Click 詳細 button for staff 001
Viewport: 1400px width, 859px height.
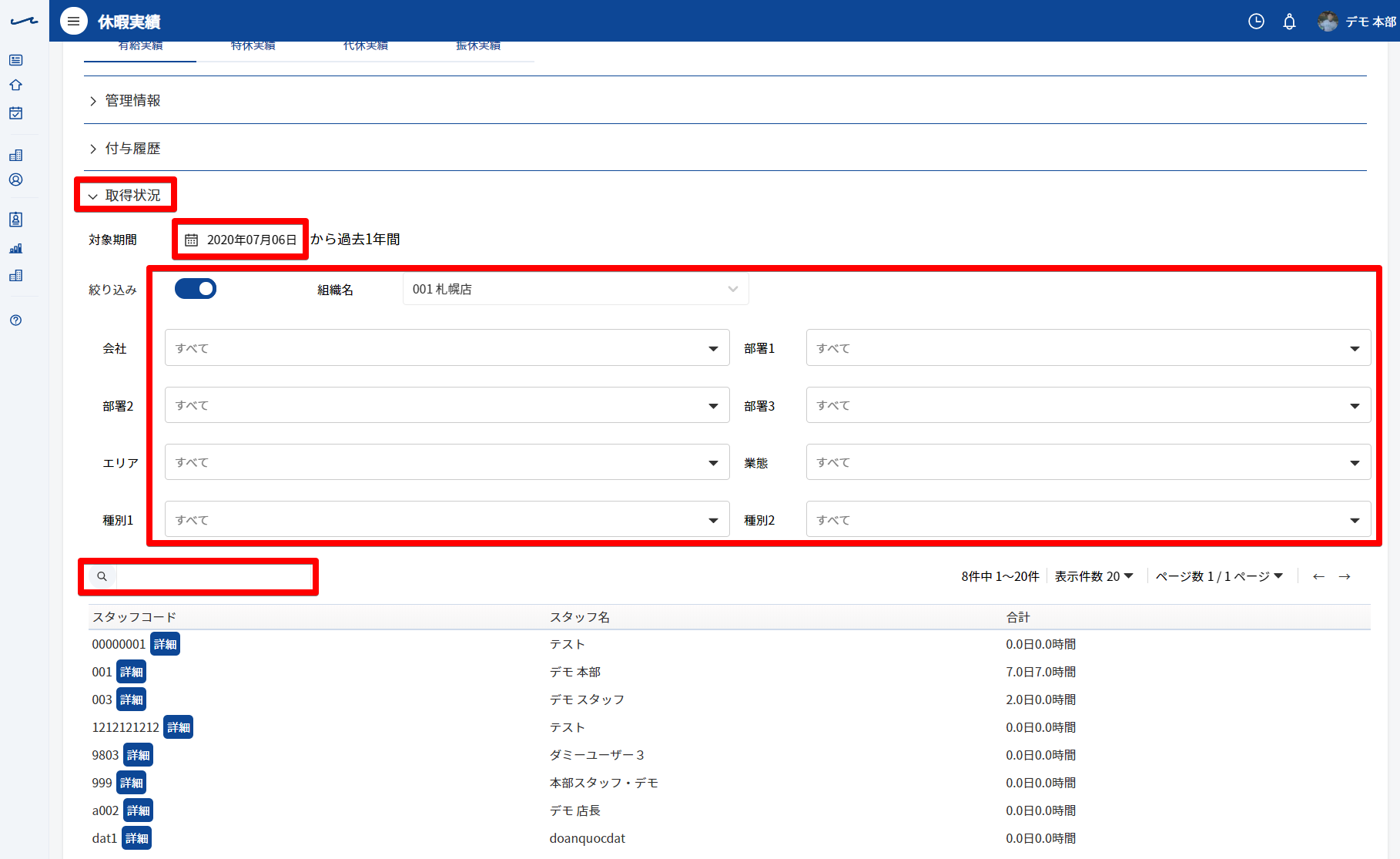pyautogui.click(x=132, y=672)
